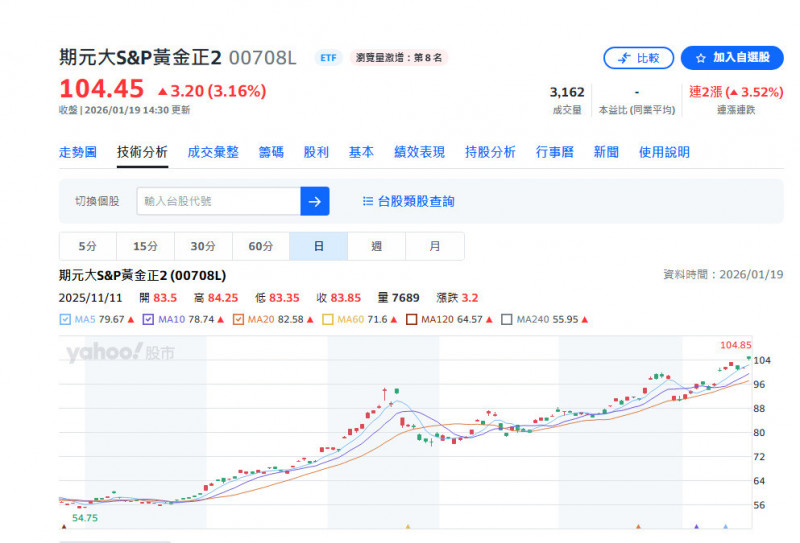Choose the 5分 chart interval
The image size is (800, 543).
click(x=88, y=246)
